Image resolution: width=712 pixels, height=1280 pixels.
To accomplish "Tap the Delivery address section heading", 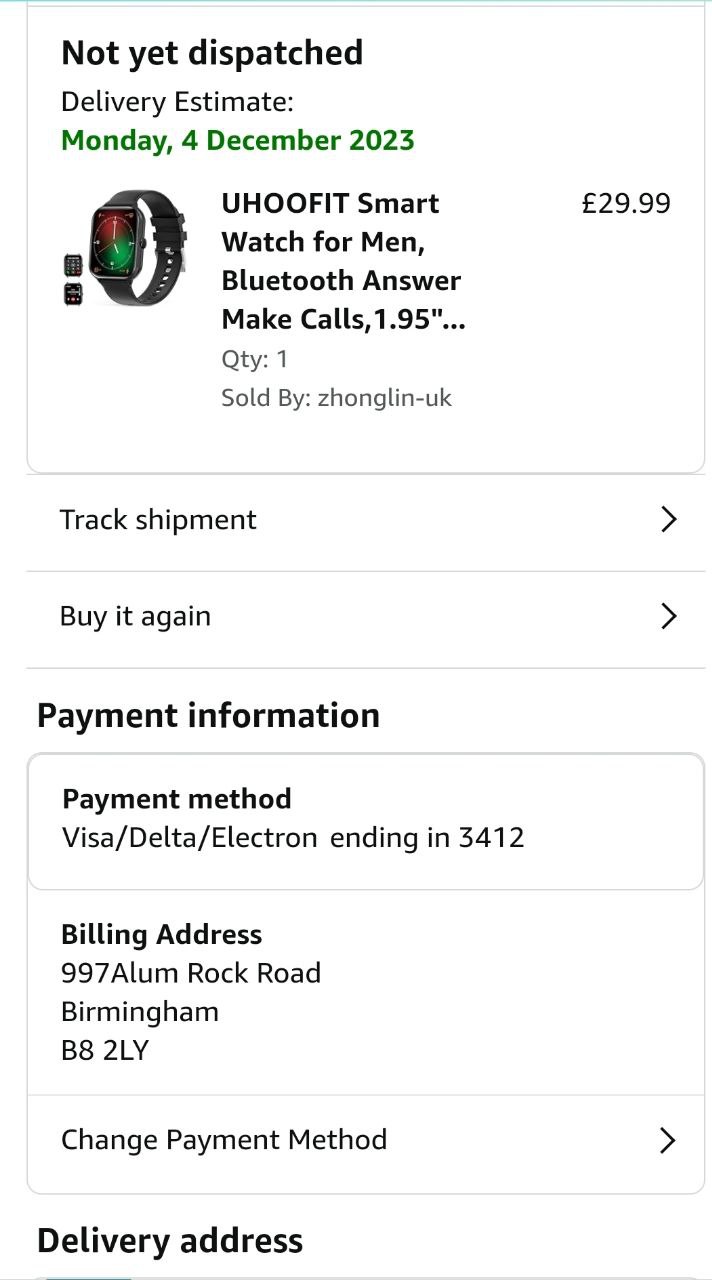I will coord(170,1241).
